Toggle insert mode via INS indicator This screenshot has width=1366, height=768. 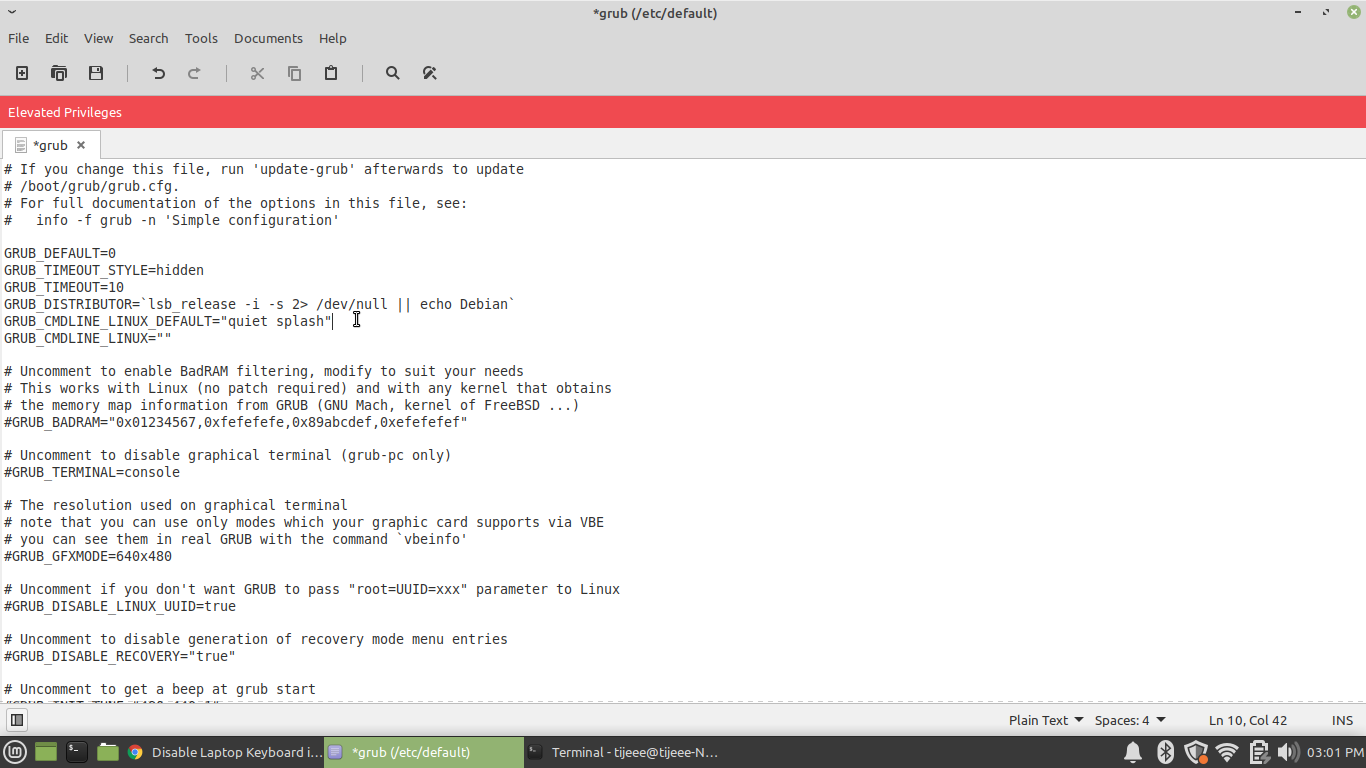tap(1342, 719)
